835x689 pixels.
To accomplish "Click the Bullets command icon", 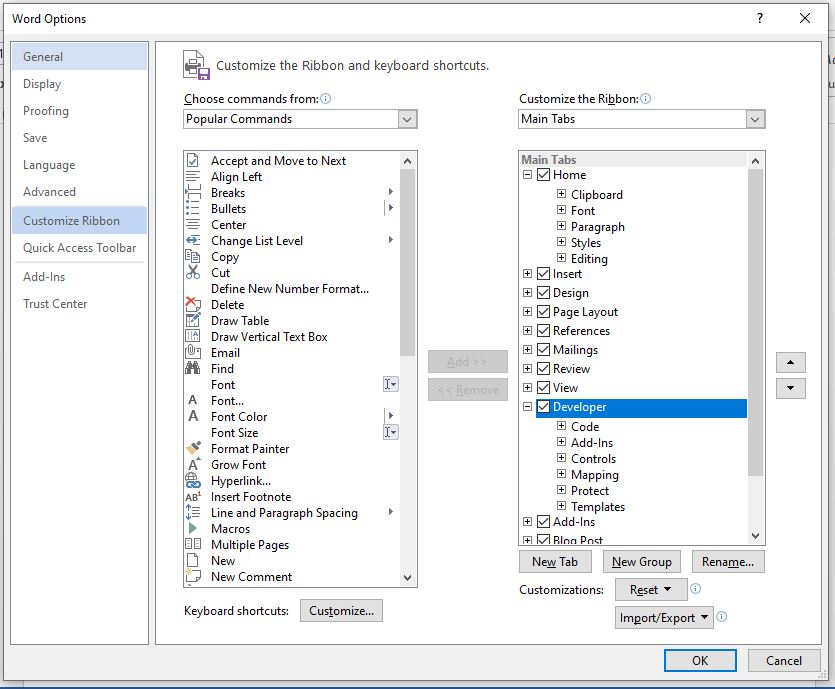I will [x=193, y=208].
